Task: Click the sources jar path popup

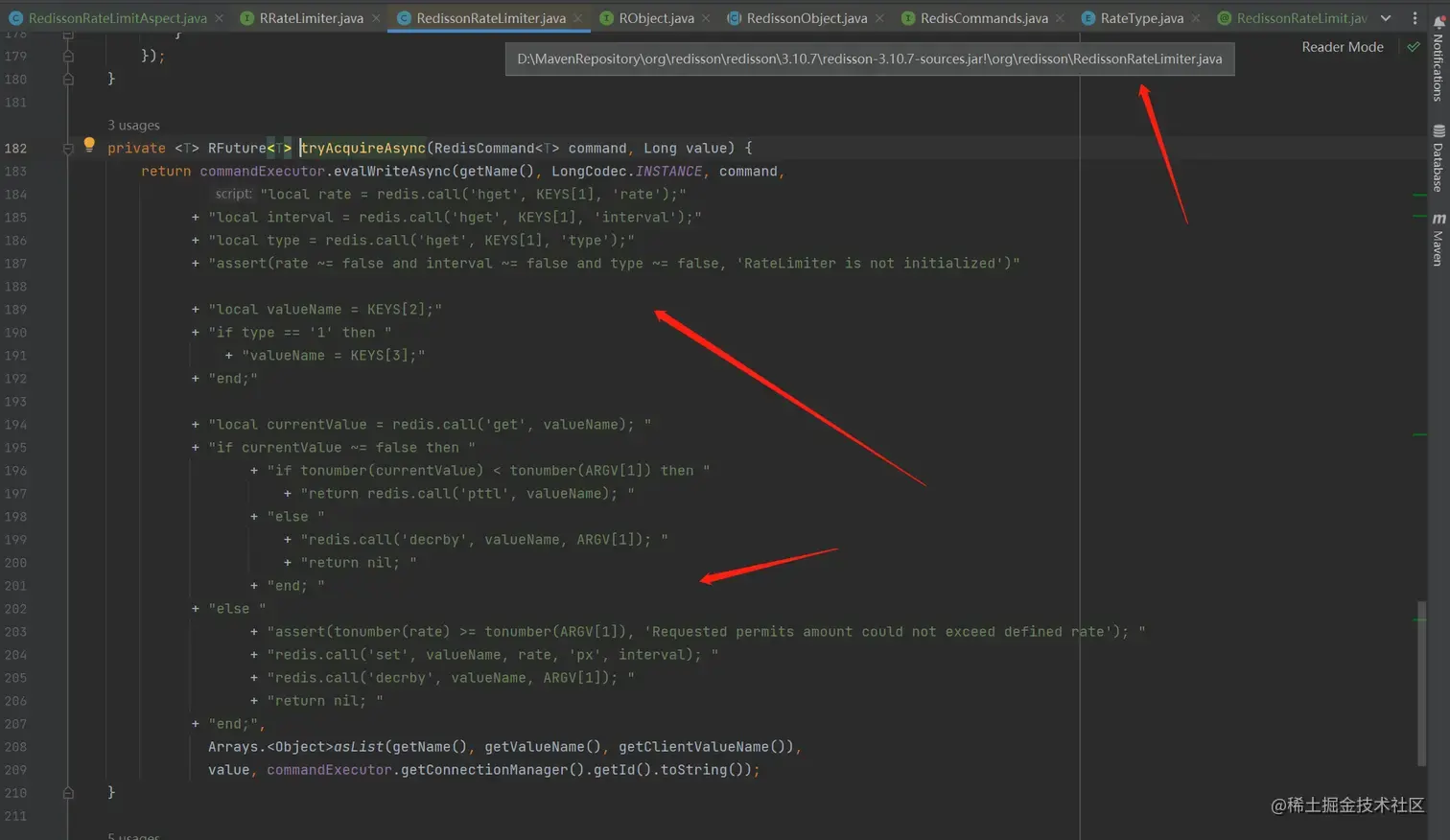Action: coord(868,58)
